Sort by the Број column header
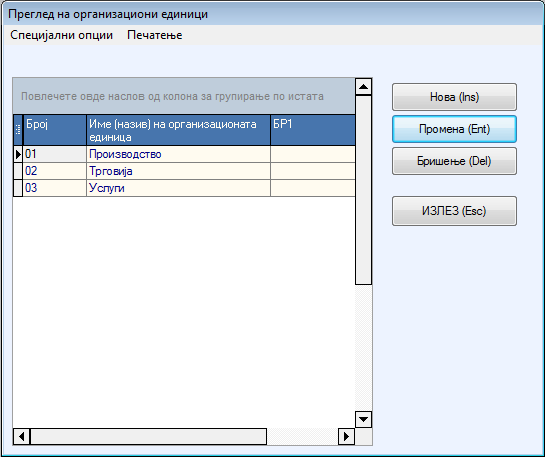 point(55,130)
